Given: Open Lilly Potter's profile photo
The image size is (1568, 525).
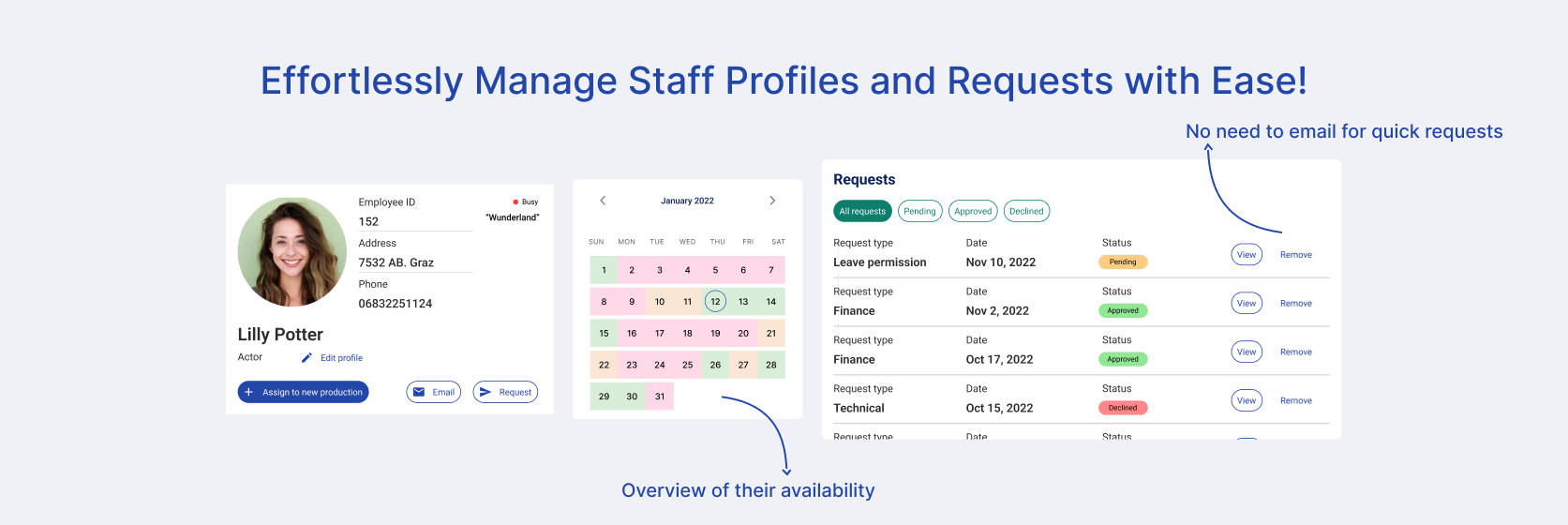Looking at the screenshot, I should pyautogui.click(x=292, y=251).
